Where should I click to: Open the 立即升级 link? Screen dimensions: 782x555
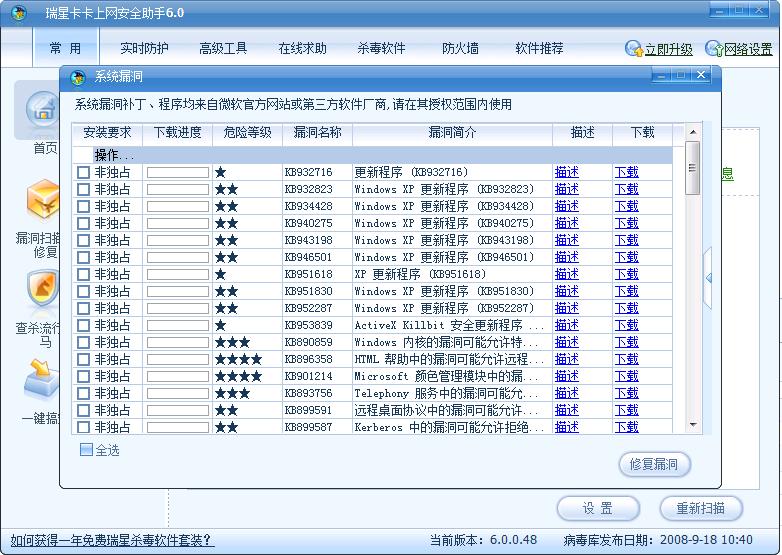pyautogui.click(x=668, y=49)
